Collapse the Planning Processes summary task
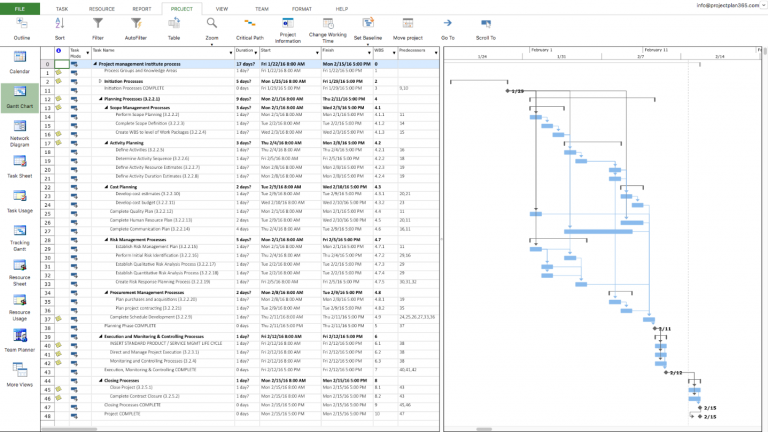This screenshot has height=432, width=768. point(101,99)
